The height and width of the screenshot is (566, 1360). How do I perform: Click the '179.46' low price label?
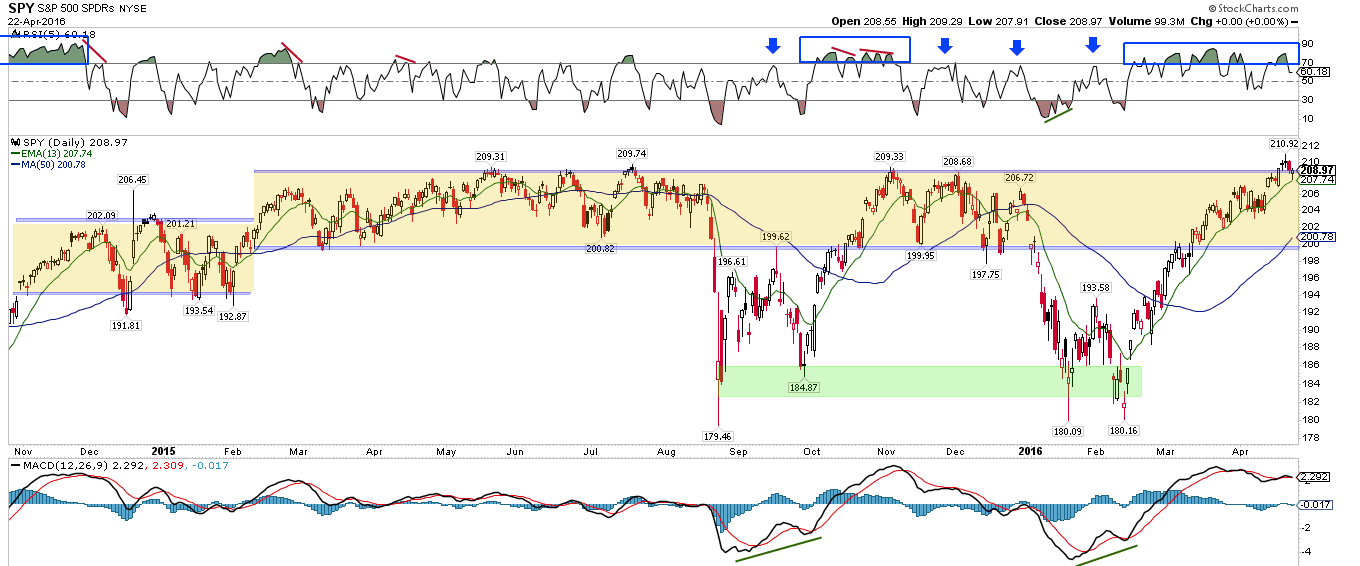click(719, 436)
